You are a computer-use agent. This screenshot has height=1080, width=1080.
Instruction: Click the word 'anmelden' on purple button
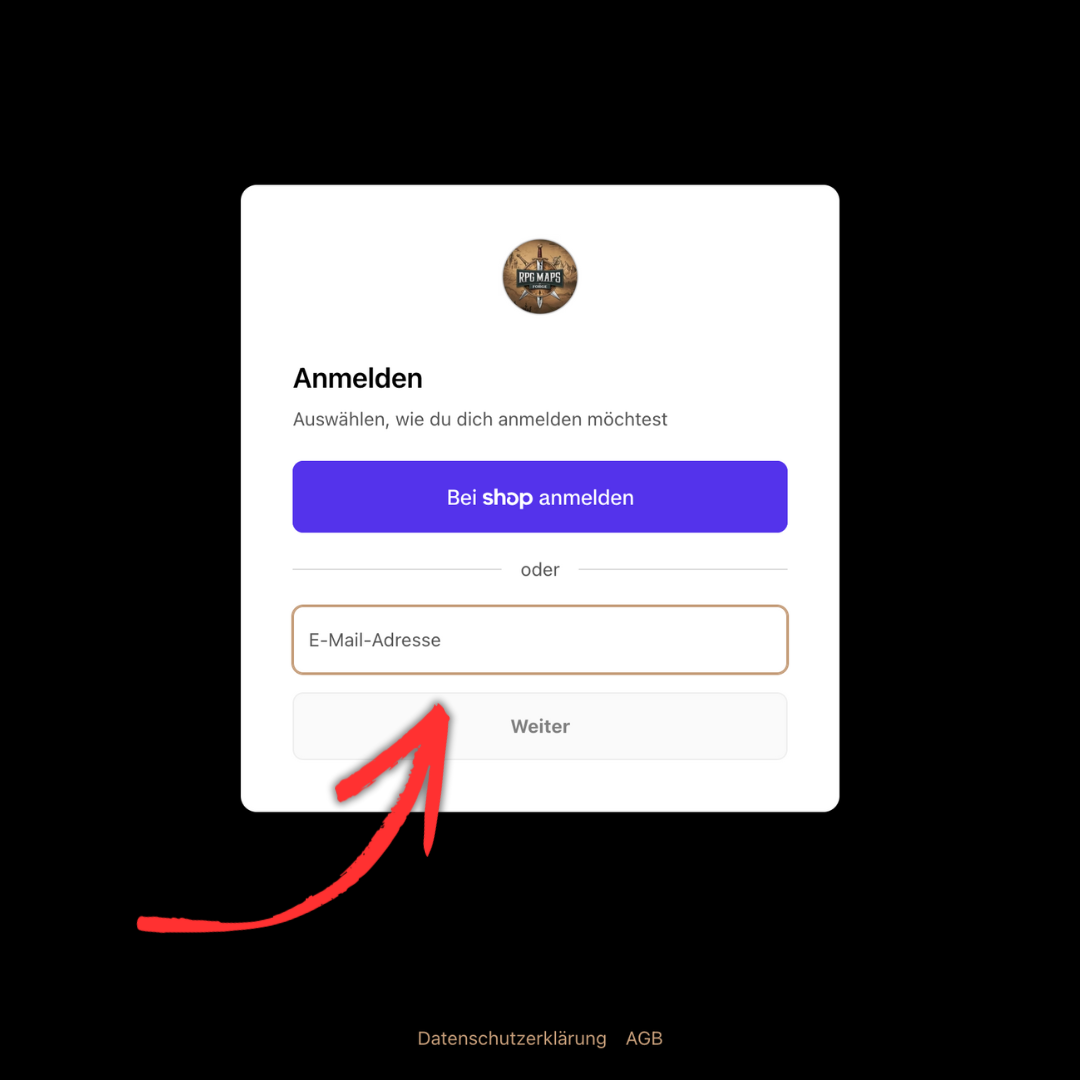pyautogui.click(x=586, y=497)
